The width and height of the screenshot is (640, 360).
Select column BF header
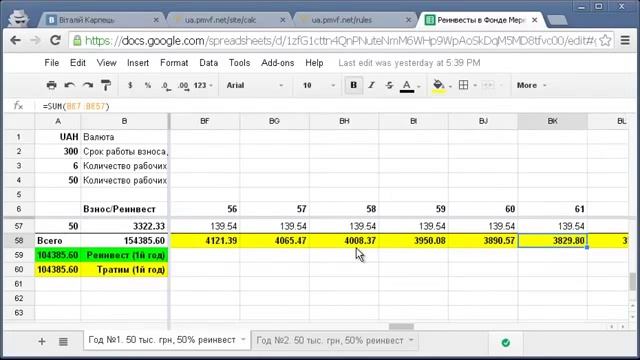[205, 121]
